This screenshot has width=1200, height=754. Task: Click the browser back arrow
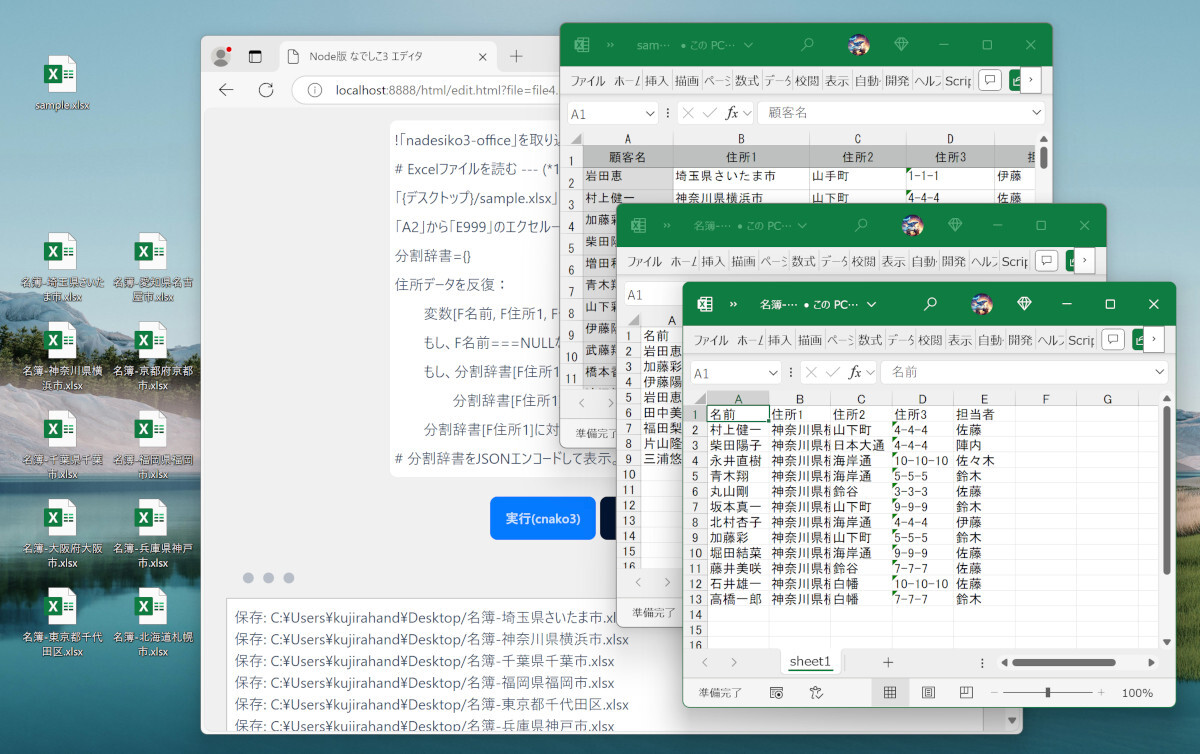tap(226, 90)
